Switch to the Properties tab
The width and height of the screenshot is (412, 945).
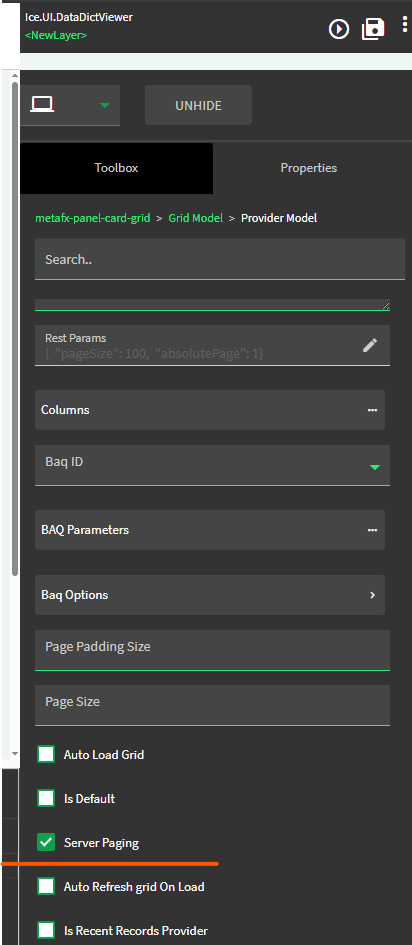[x=308, y=168]
